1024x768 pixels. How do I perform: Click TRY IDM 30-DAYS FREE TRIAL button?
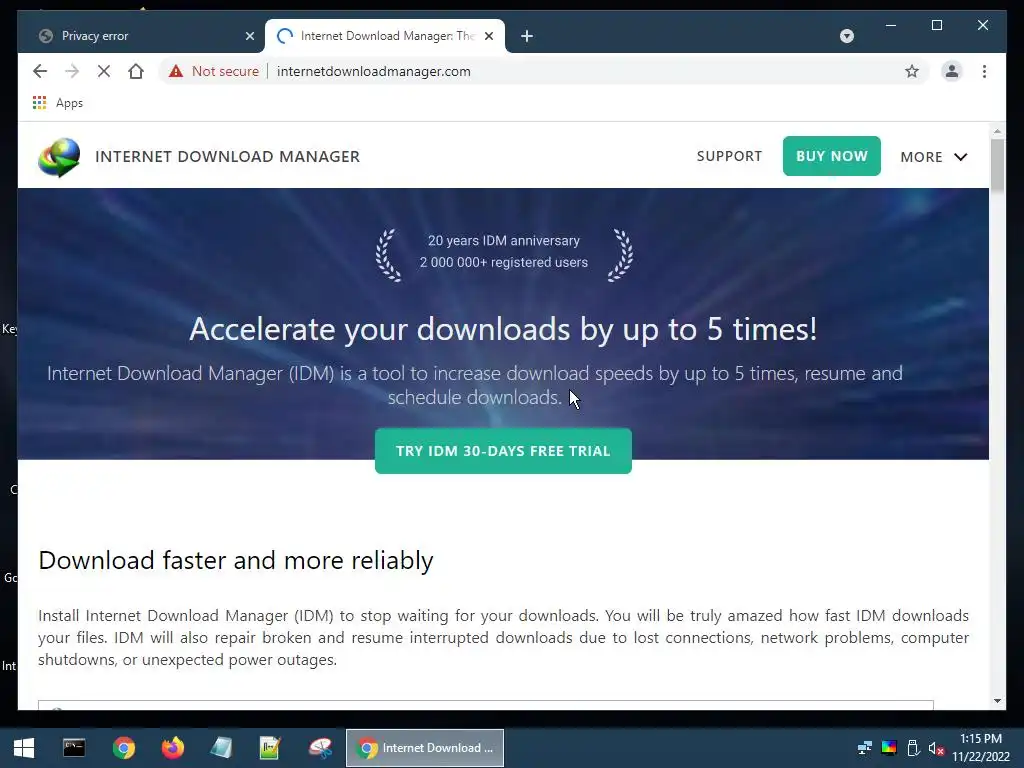503,451
